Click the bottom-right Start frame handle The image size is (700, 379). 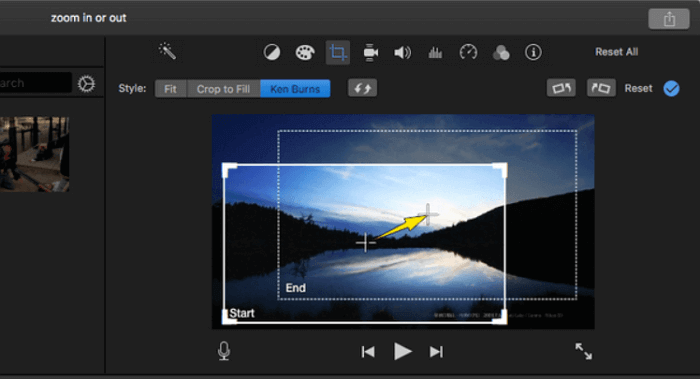(500, 317)
